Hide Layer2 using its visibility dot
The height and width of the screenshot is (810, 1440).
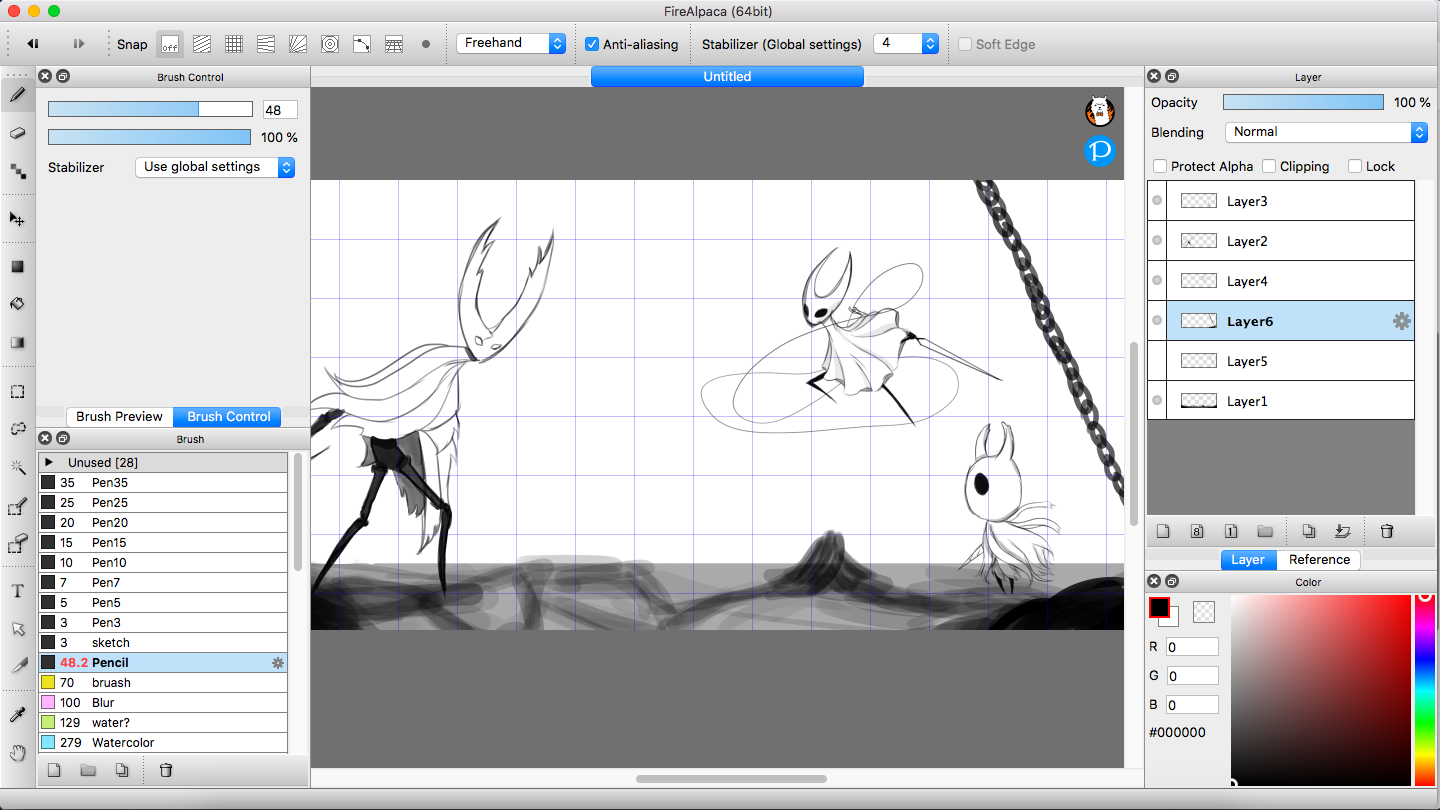click(1157, 241)
